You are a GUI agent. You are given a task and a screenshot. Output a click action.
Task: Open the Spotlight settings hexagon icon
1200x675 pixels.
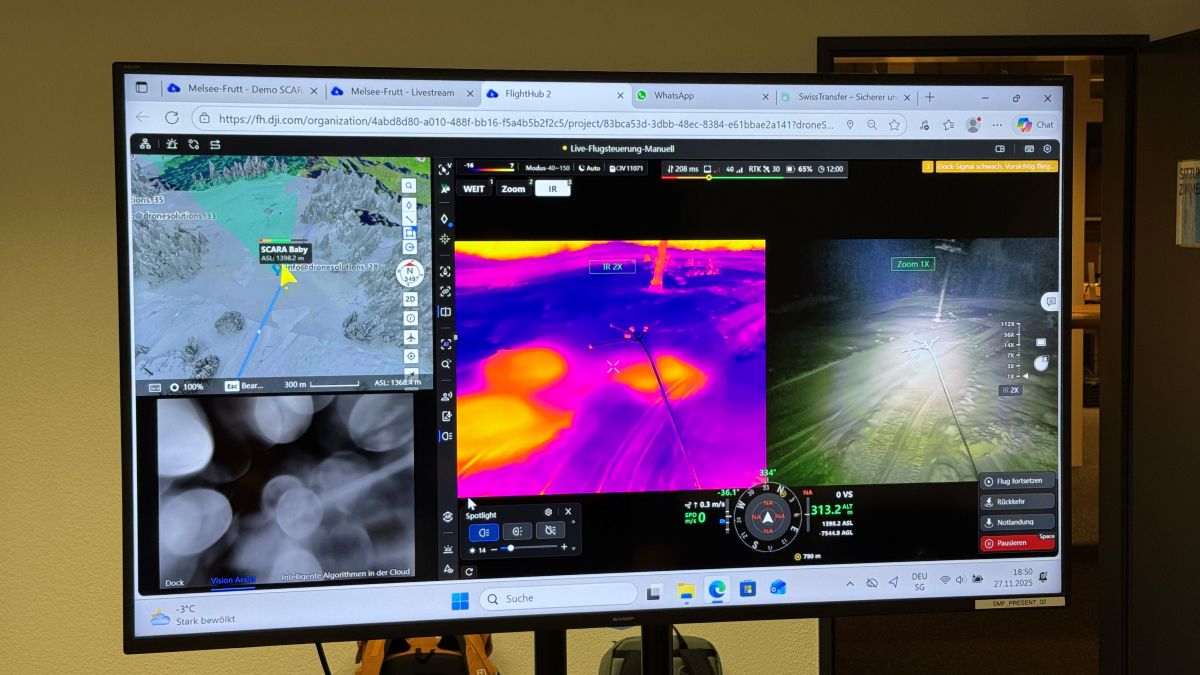pyautogui.click(x=548, y=512)
